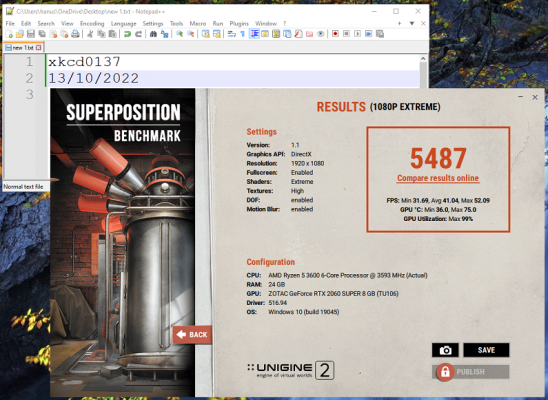548x400 pixels.
Task: Toggle file monitoring eye icon
Action: 320,34
